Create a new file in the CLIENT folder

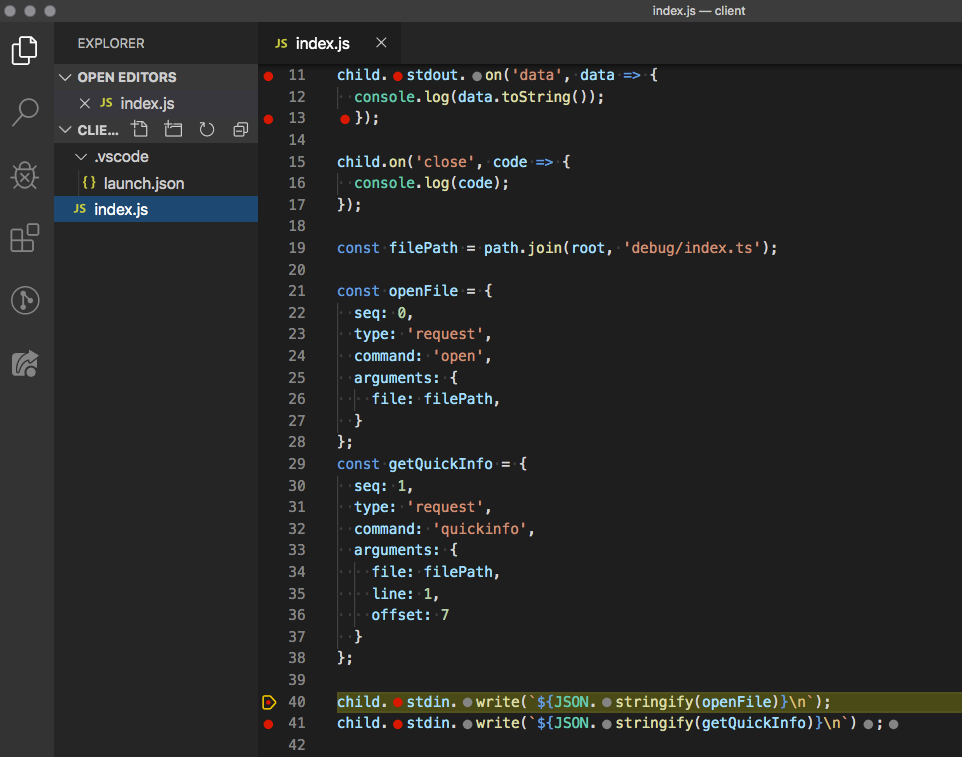click(139, 129)
